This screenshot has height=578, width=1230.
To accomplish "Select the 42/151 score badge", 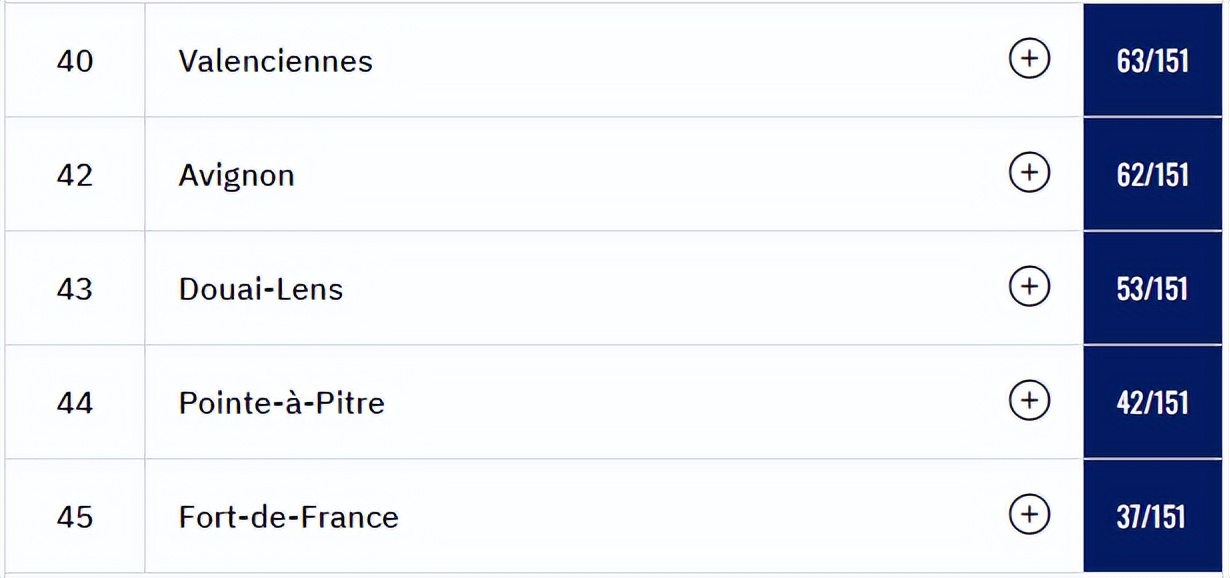I will point(1153,403).
